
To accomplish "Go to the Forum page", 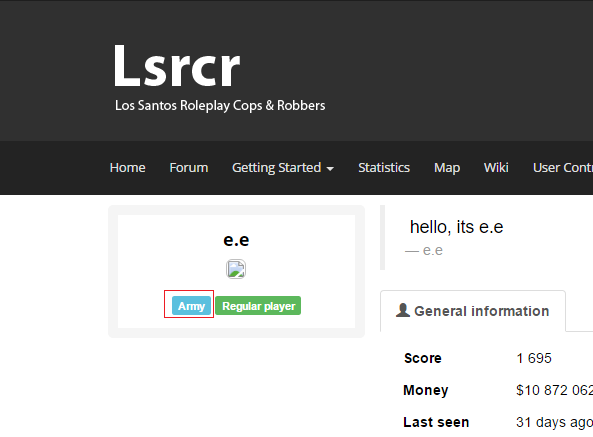I will [189, 167].
